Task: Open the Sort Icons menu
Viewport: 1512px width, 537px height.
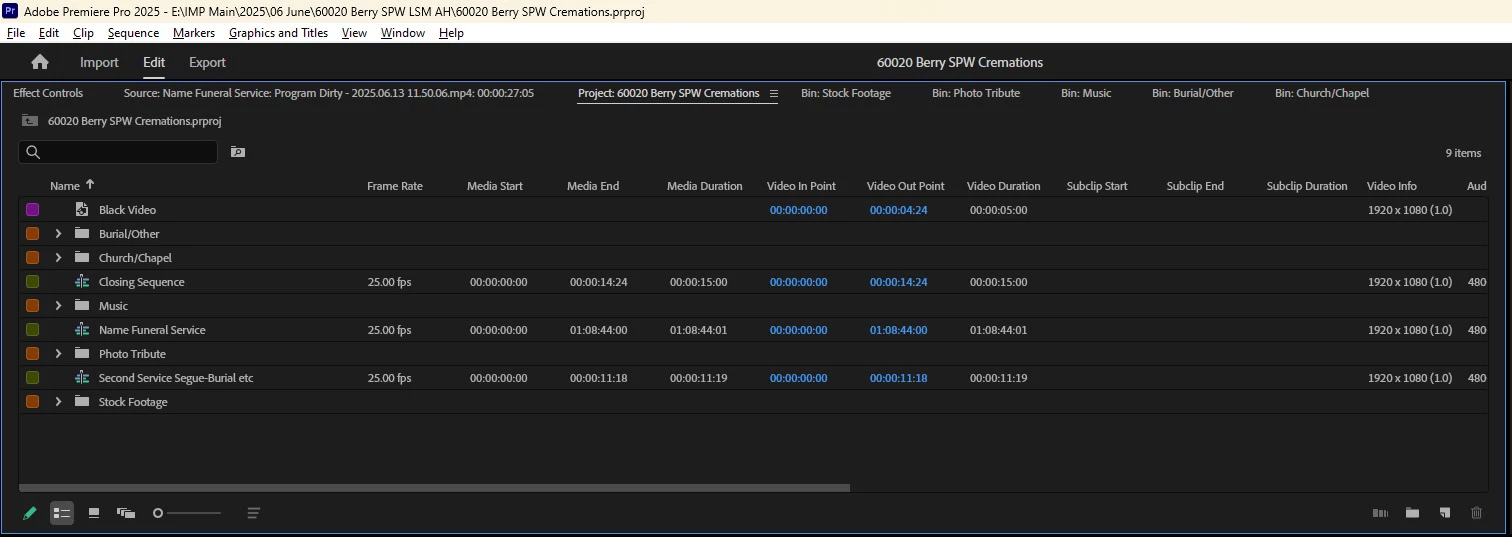Action: click(x=254, y=513)
